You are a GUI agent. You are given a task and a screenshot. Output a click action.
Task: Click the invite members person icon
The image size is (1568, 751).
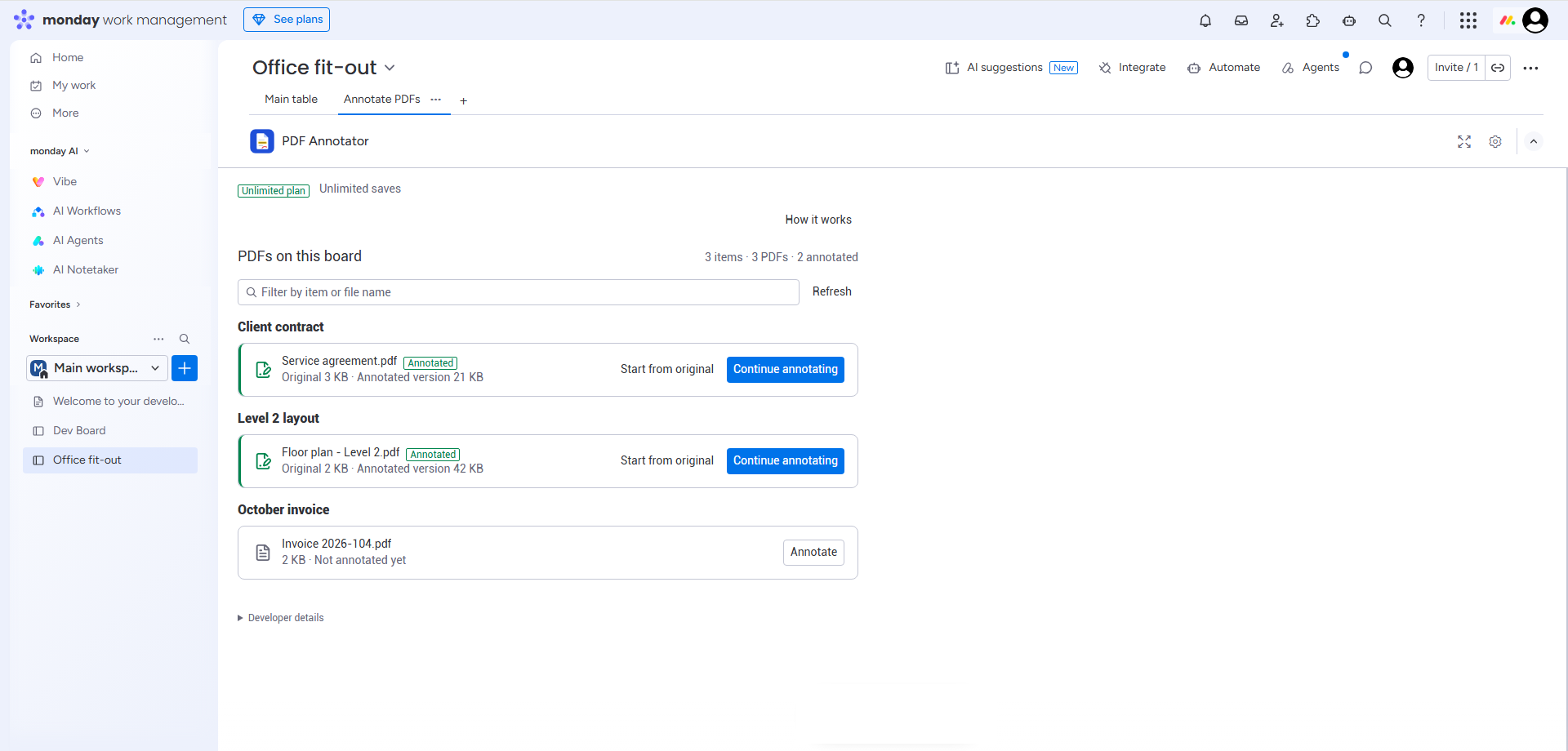tap(1277, 20)
